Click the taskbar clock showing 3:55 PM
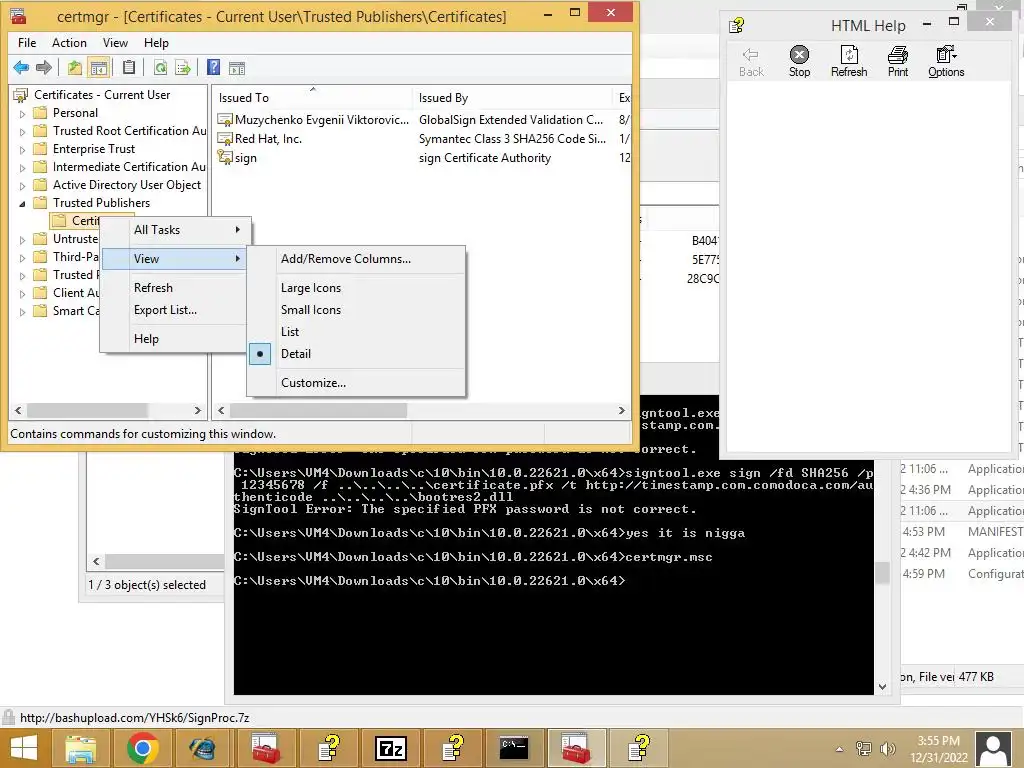This screenshot has width=1024, height=768. (x=938, y=749)
